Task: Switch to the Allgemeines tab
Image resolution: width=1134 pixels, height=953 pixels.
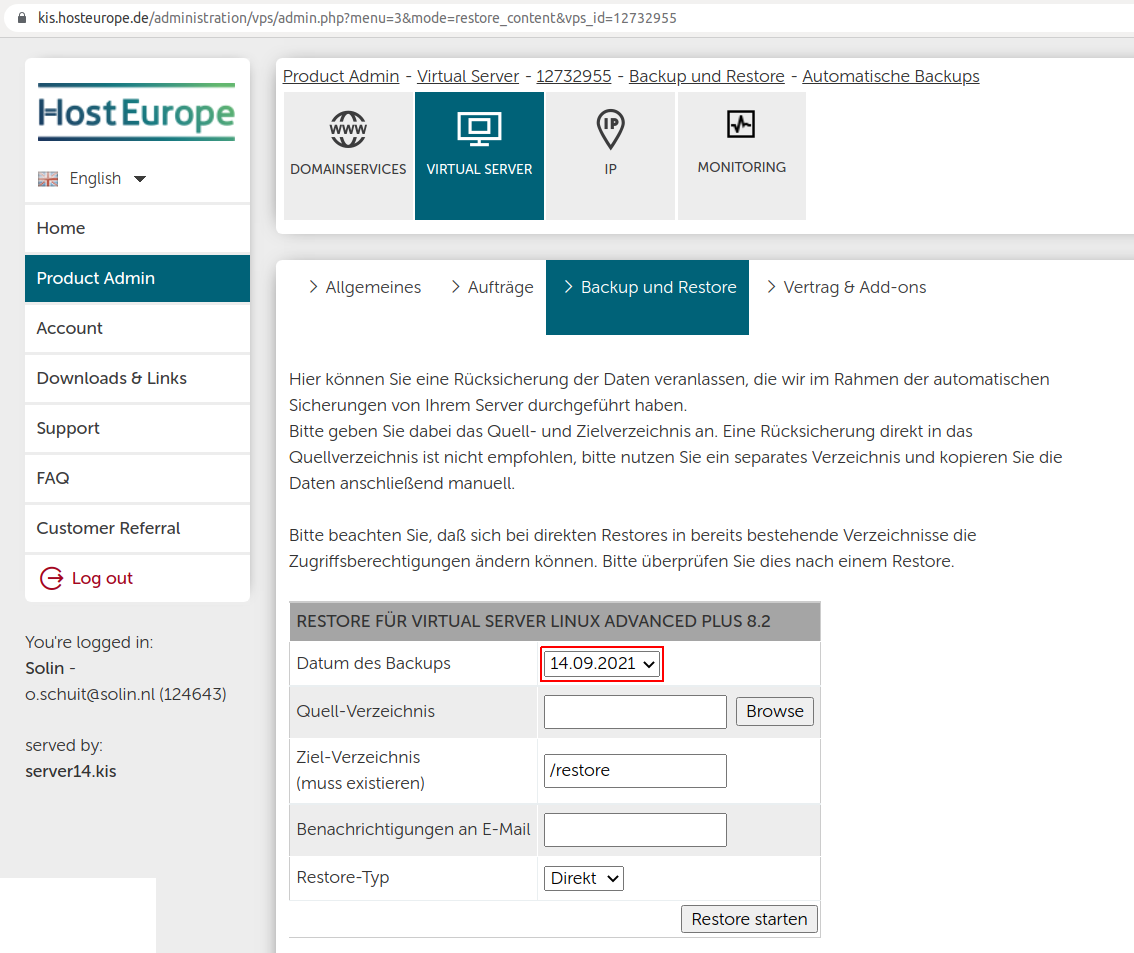Action: [364, 288]
